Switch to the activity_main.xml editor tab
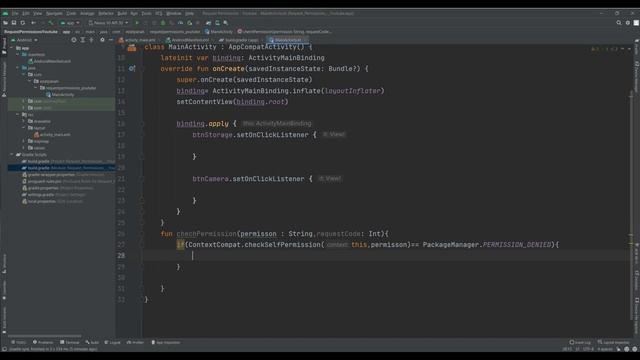This screenshot has height=360, width=640. point(138,40)
